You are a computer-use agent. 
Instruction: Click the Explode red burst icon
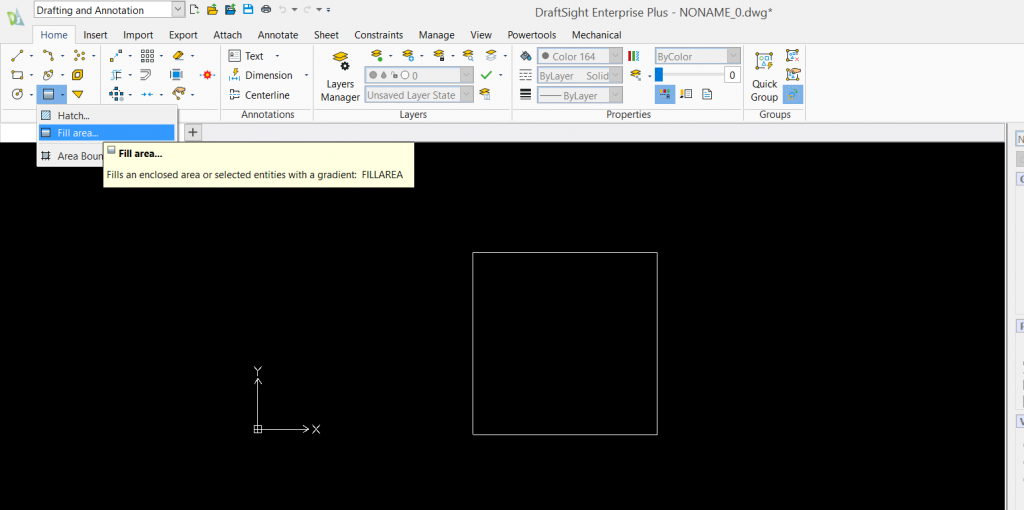(x=208, y=75)
